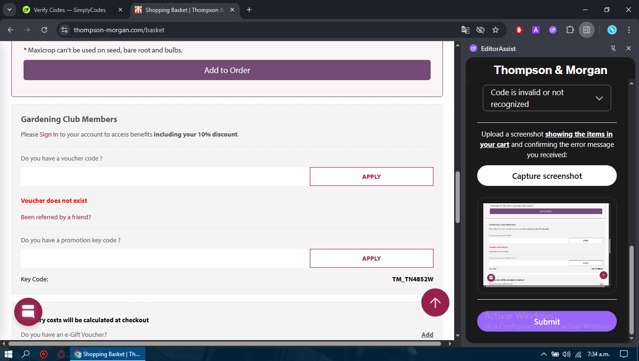The height and width of the screenshot is (361, 639).
Task: Switch to Verify Codes — SimplyCodes tab
Action: point(69,10)
